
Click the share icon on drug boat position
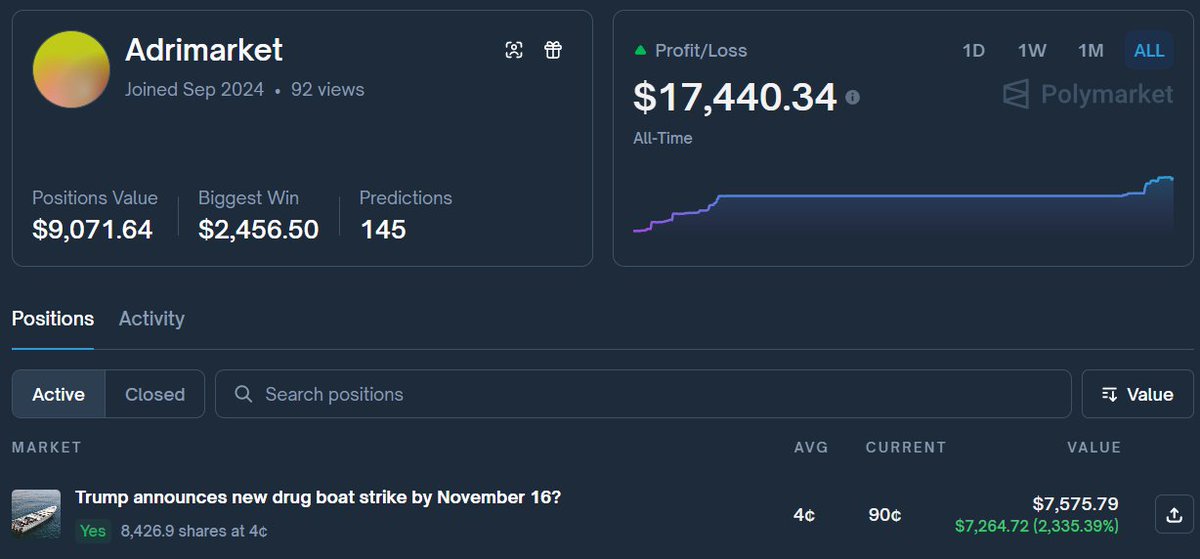[x=1172, y=515]
